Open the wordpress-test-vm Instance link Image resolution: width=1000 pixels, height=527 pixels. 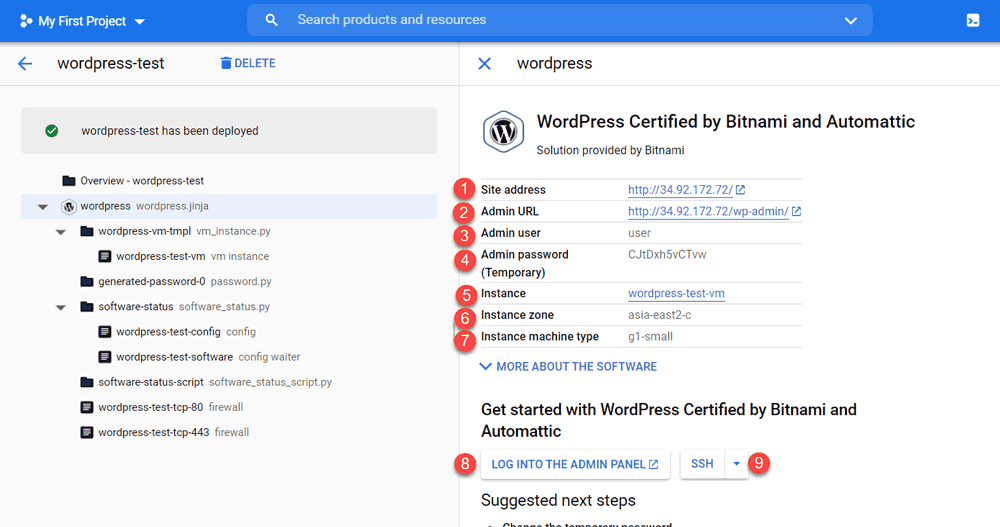tap(676, 293)
